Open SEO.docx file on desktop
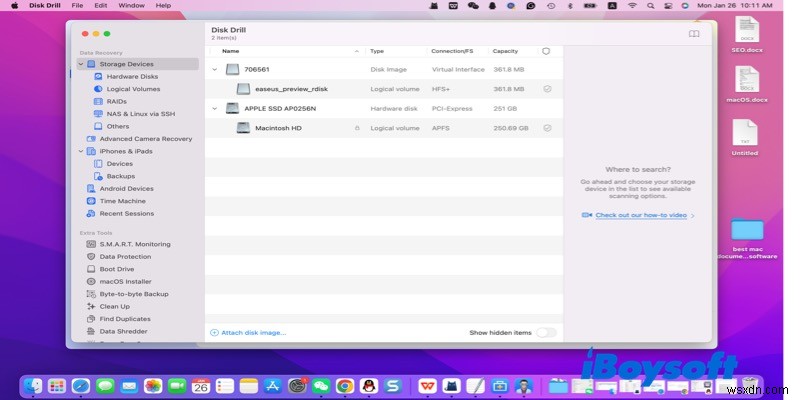 click(x=747, y=34)
